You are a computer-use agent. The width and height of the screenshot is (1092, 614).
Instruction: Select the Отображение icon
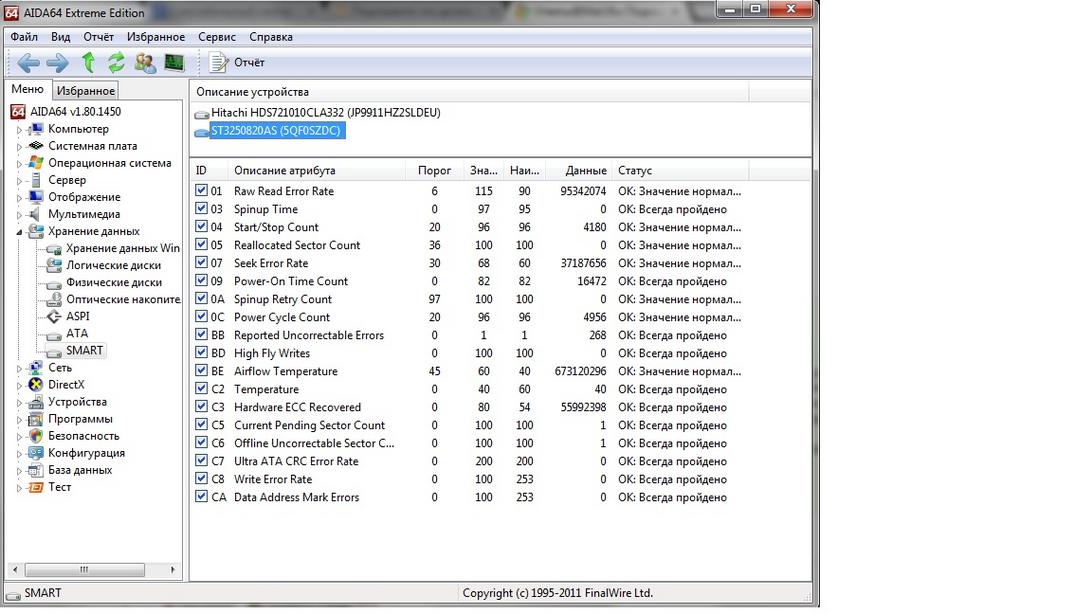[x=36, y=197]
